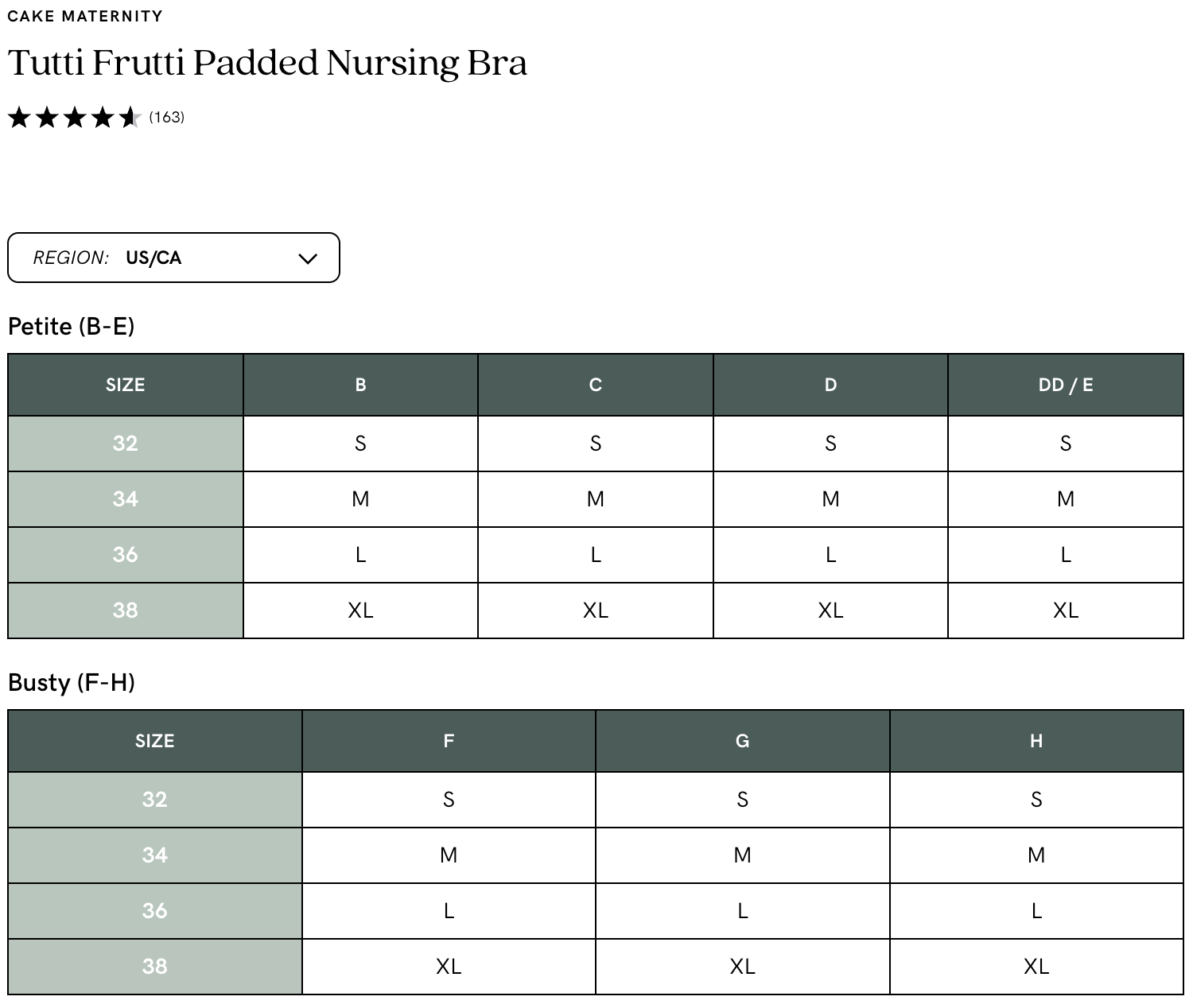The width and height of the screenshot is (1193, 1008).
Task: Click the dropdown chevron arrow icon
Action: click(x=308, y=258)
